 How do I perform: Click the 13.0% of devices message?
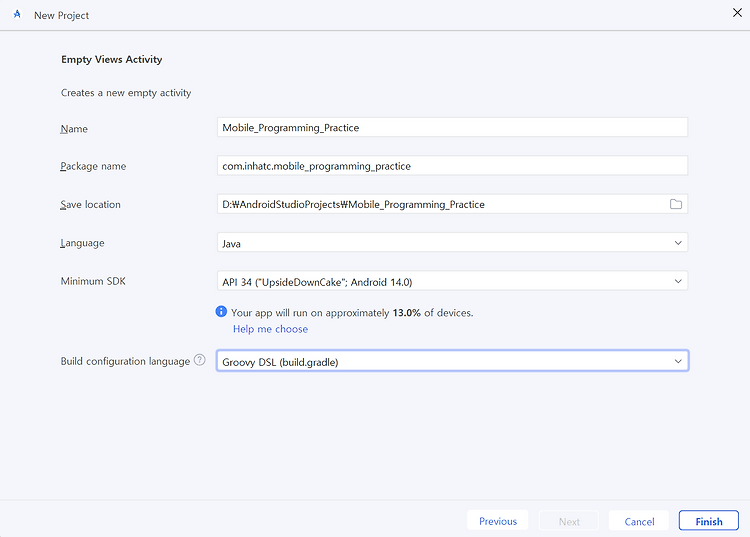(x=352, y=313)
